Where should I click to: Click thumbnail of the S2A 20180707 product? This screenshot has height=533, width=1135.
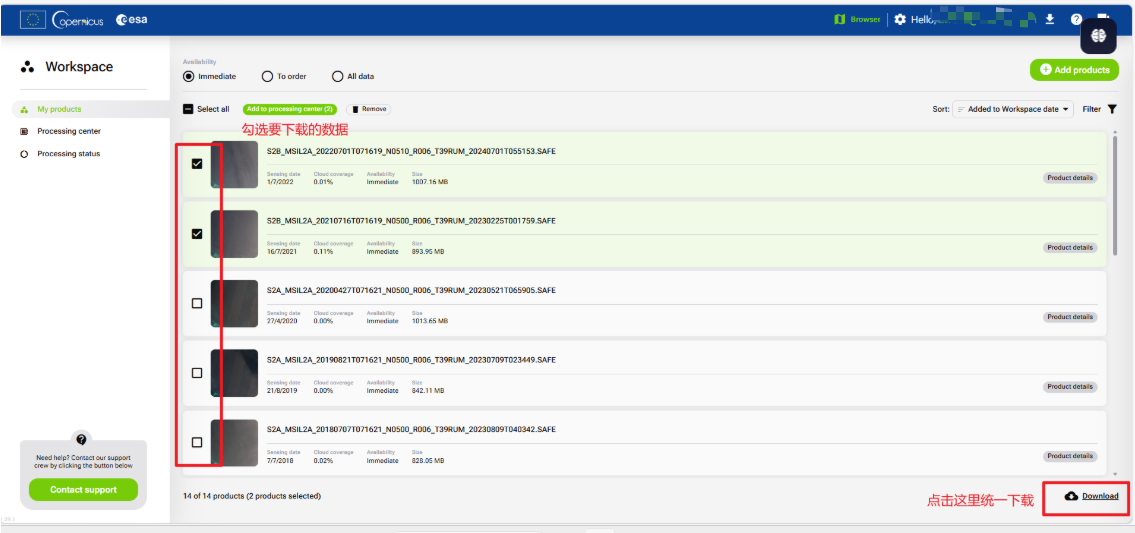(234, 442)
